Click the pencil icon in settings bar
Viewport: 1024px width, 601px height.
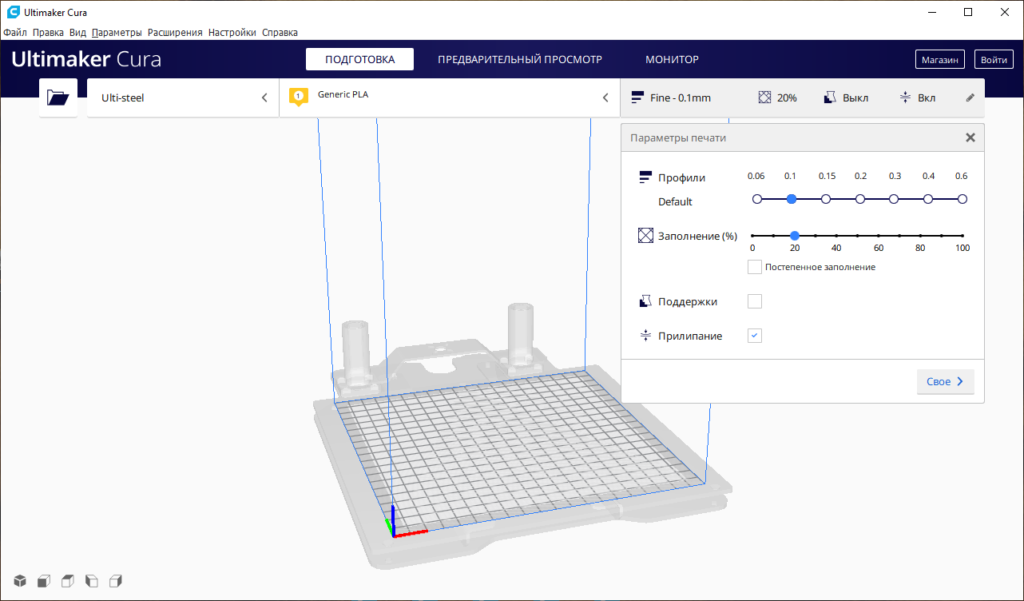969,98
